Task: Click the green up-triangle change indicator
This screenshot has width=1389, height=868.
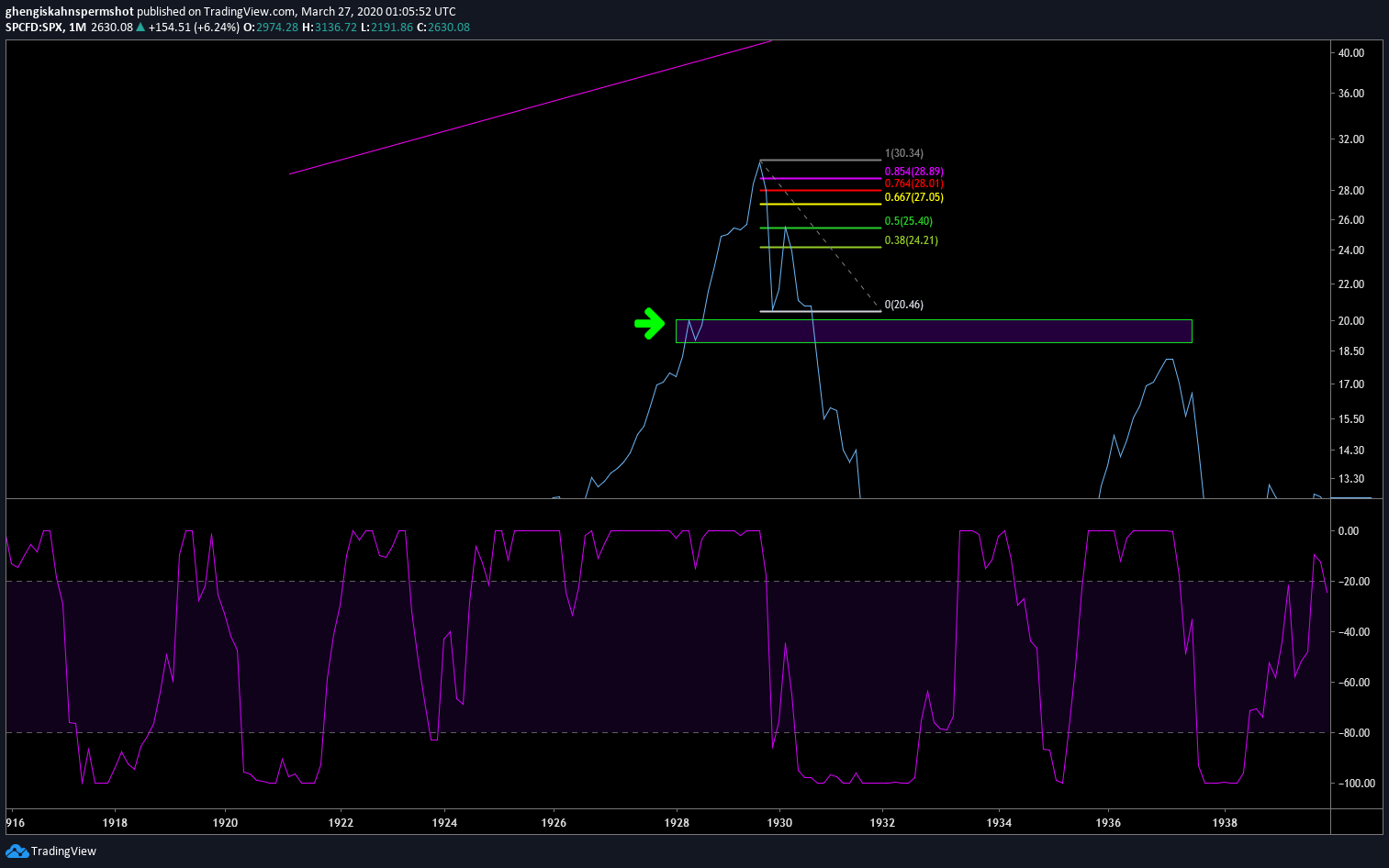Action: 140,28
